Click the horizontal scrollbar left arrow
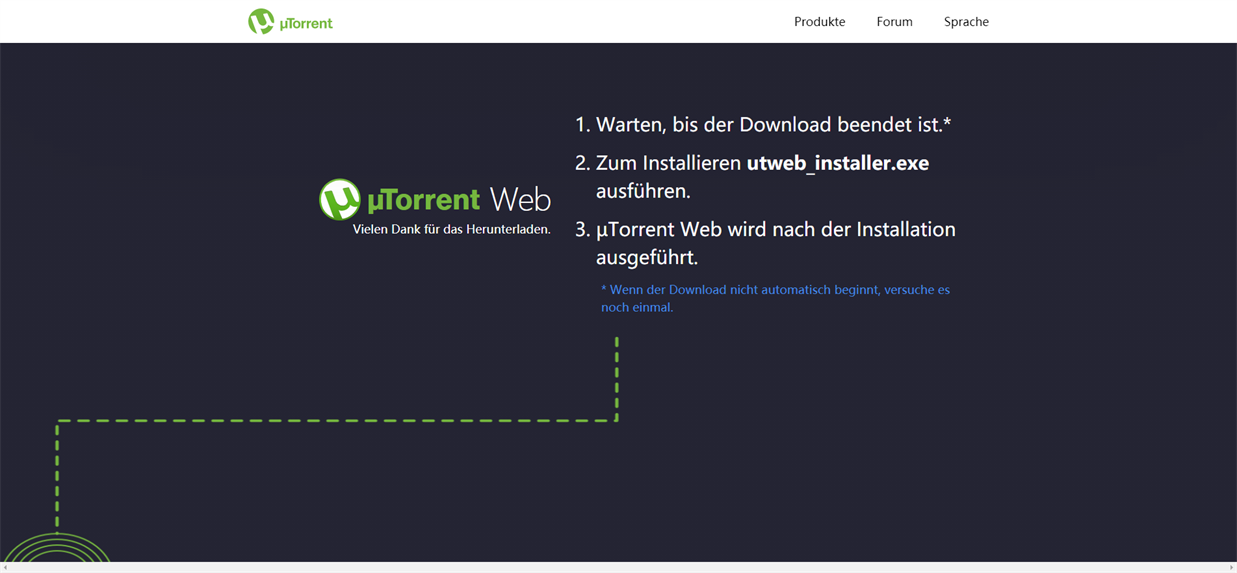 6,568
